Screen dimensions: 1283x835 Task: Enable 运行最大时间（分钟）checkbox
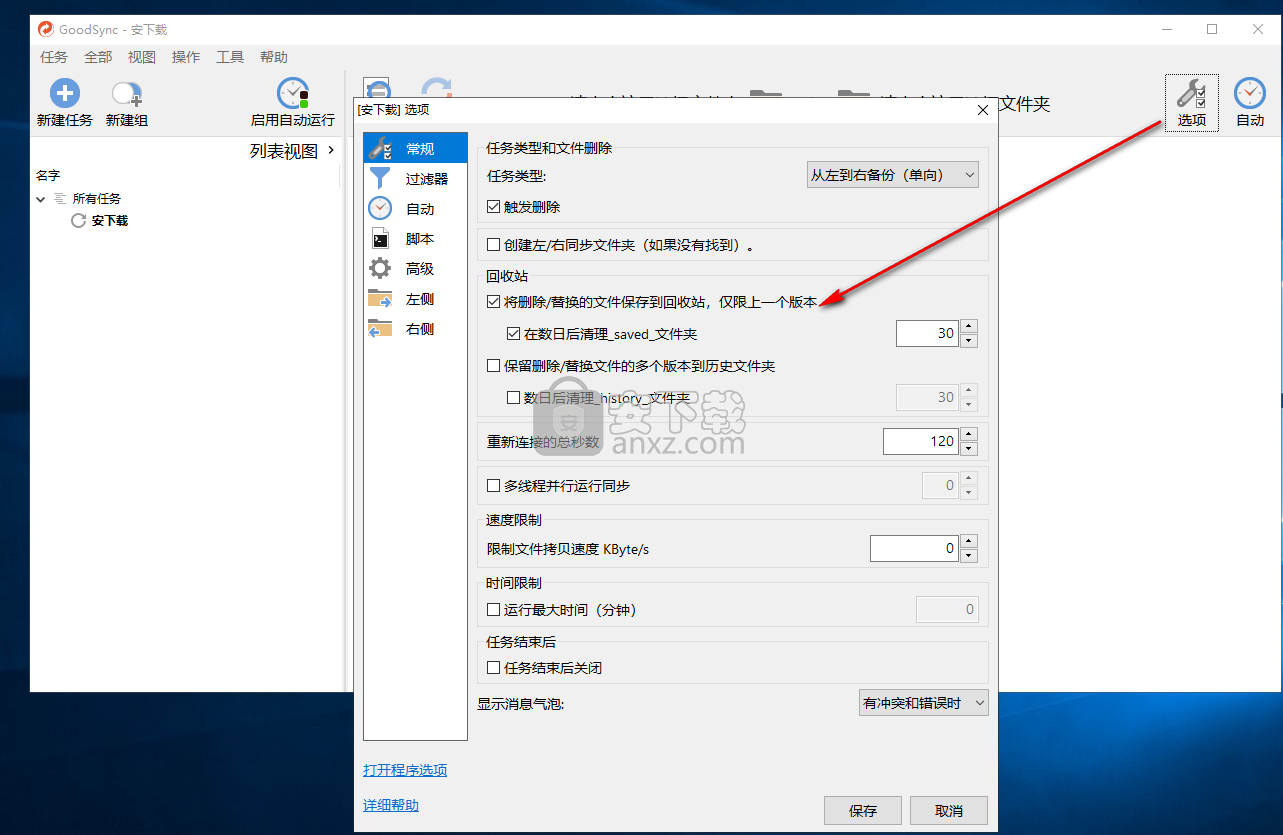coord(493,609)
